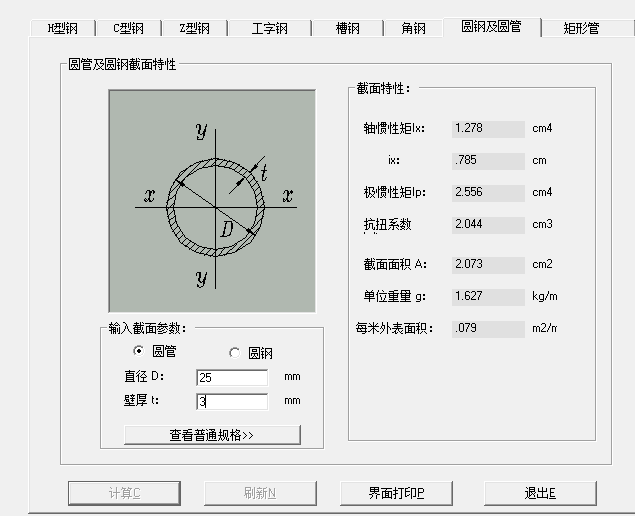
Task: Click the cm3 unit label
Action: point(542,224)
